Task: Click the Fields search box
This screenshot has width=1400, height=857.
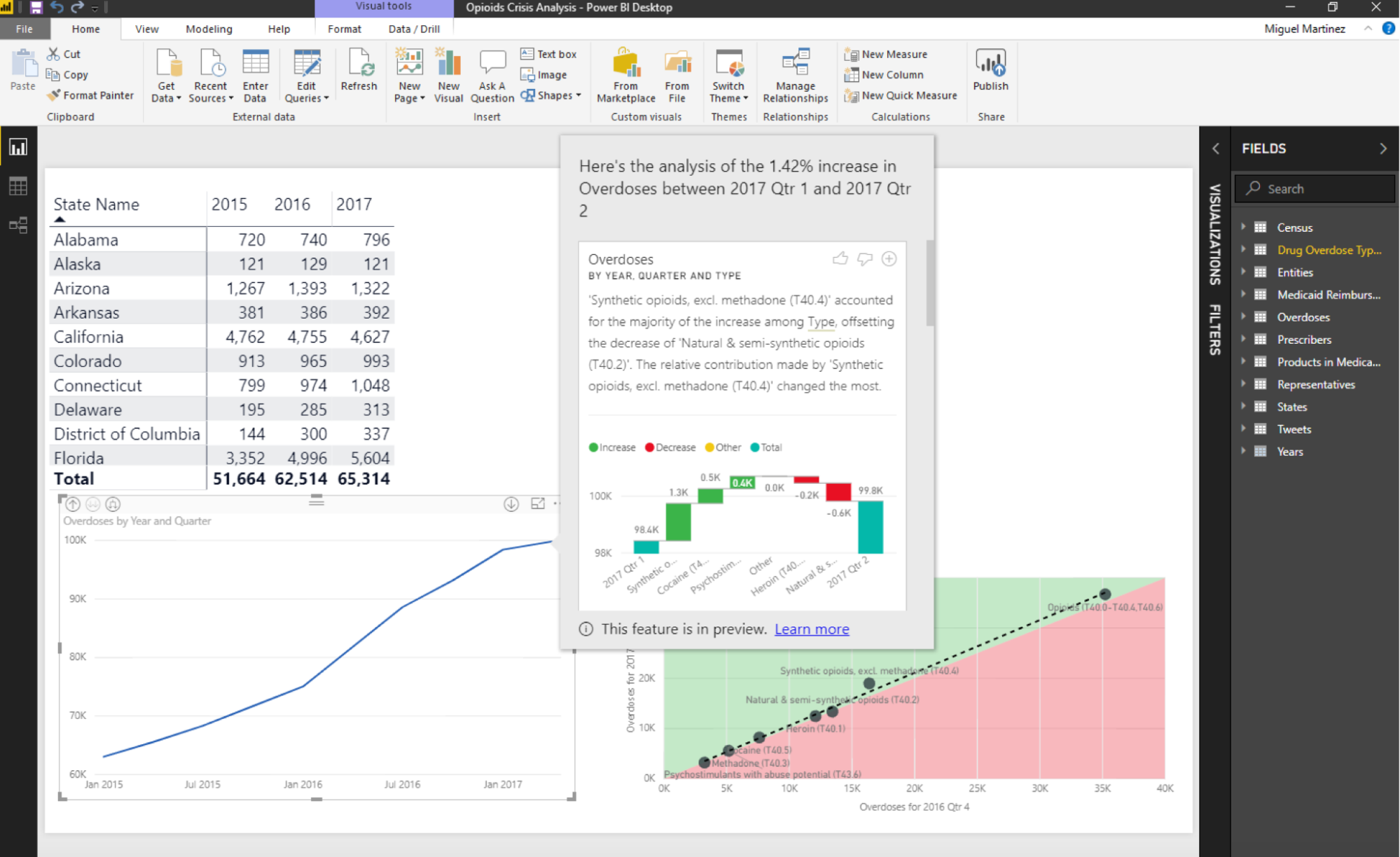Action: [x=1315, y=188]
